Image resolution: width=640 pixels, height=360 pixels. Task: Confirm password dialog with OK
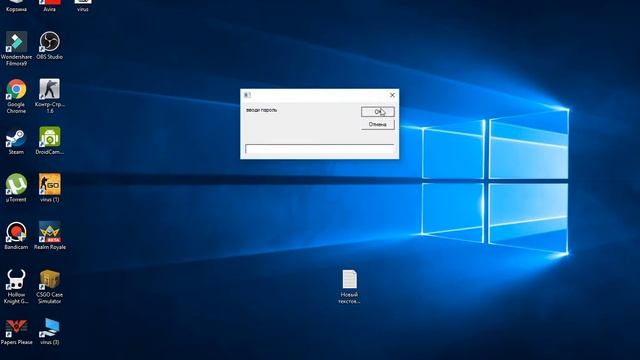(x=378, y=111)
